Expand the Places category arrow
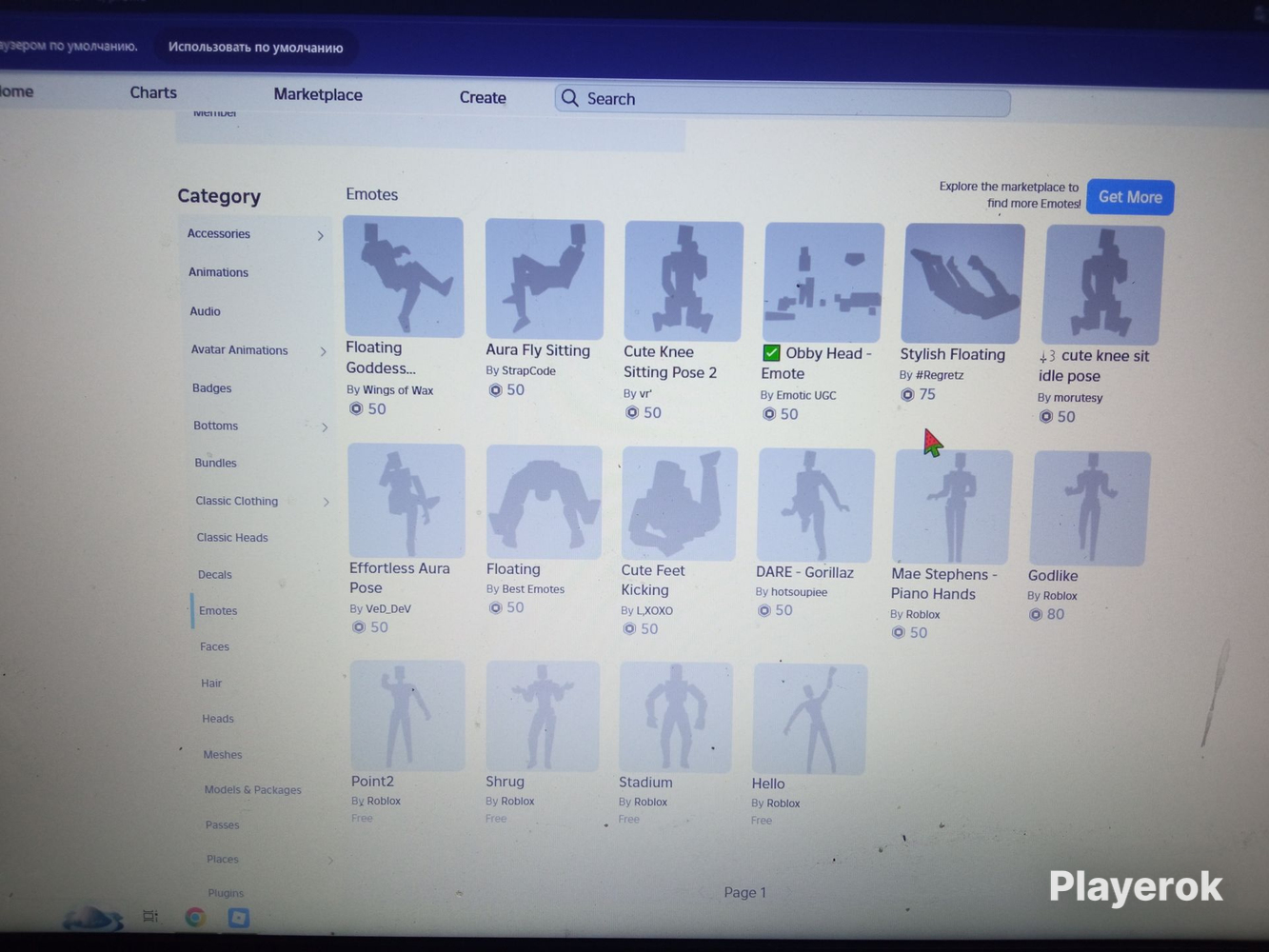 330,861
